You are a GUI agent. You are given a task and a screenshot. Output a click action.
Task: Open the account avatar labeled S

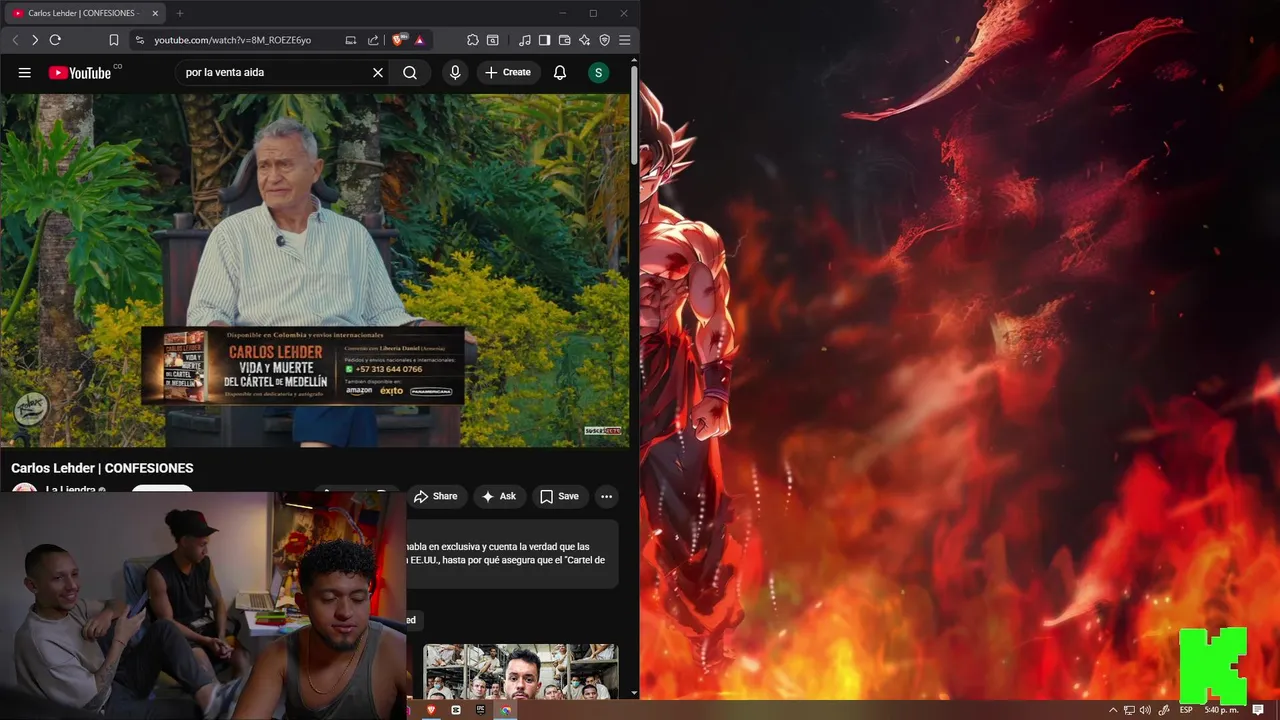tap(598, 72)
